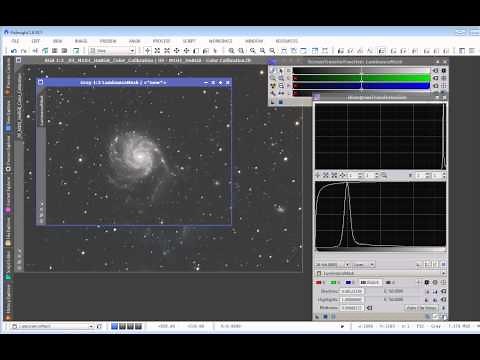Click the green channel stretch bar in STF
Image resolution: width=480 pixels, height=360 pixels.
pos(362,78)
